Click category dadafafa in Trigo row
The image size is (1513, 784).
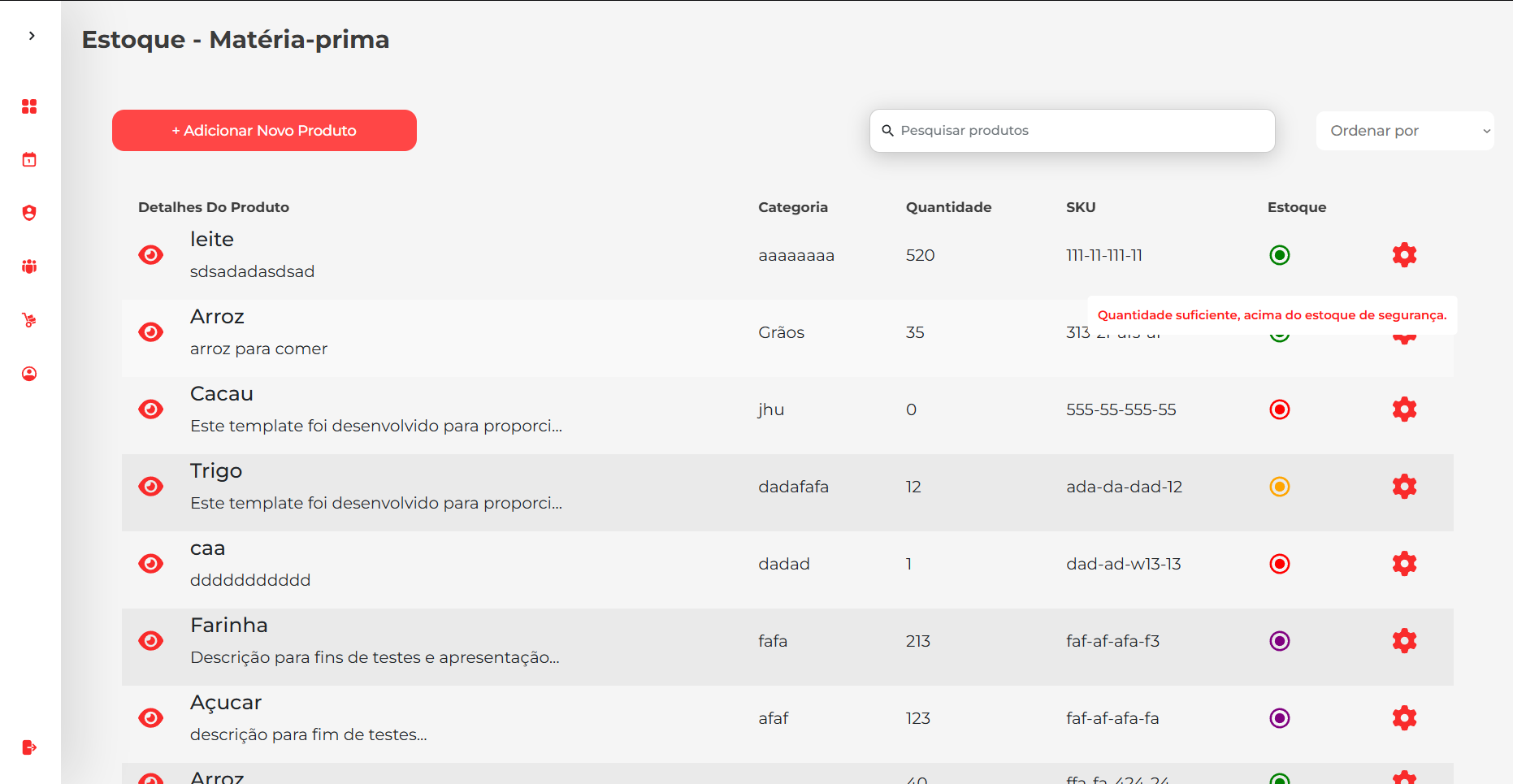point(794,487)
